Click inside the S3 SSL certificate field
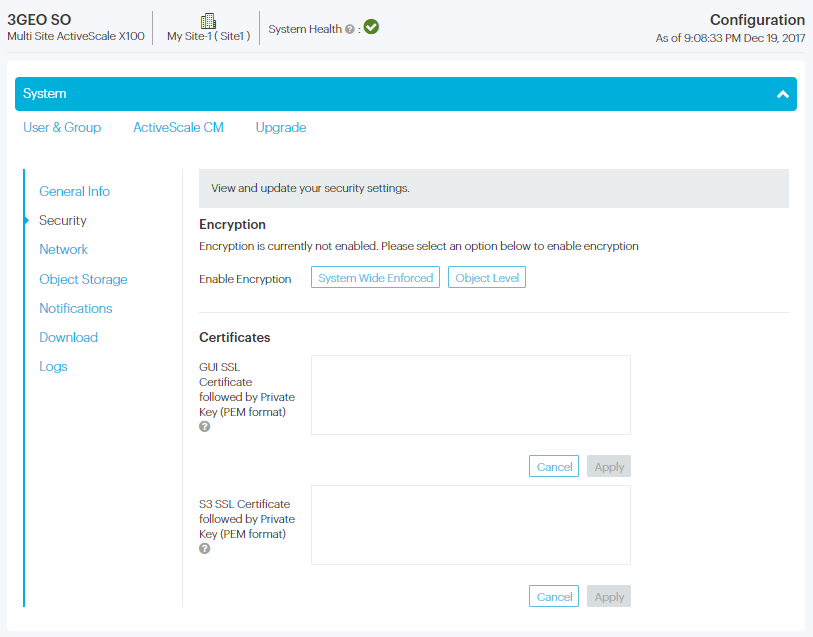 470,524
